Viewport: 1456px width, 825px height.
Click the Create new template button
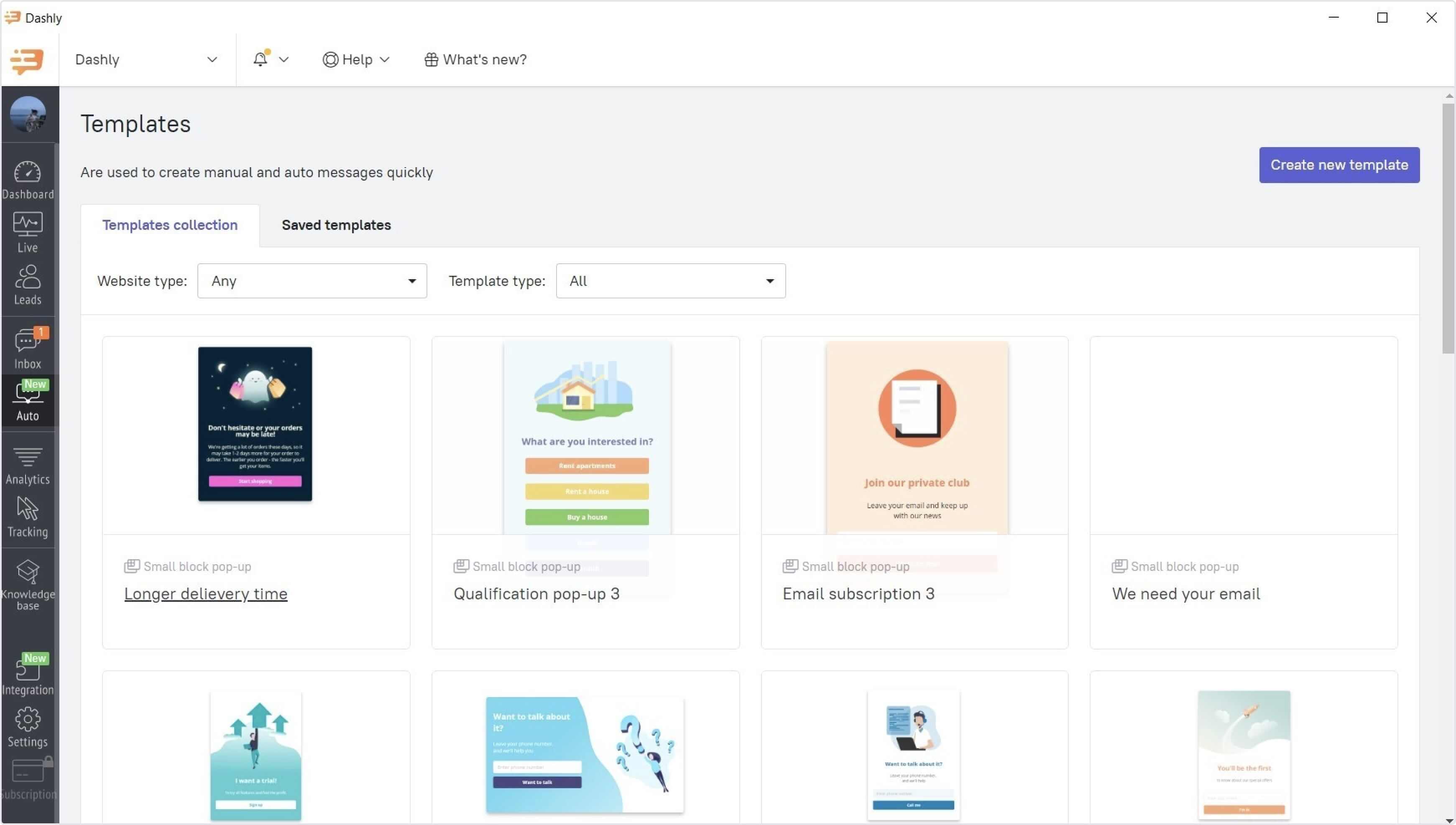click(x=1338, y=165)
